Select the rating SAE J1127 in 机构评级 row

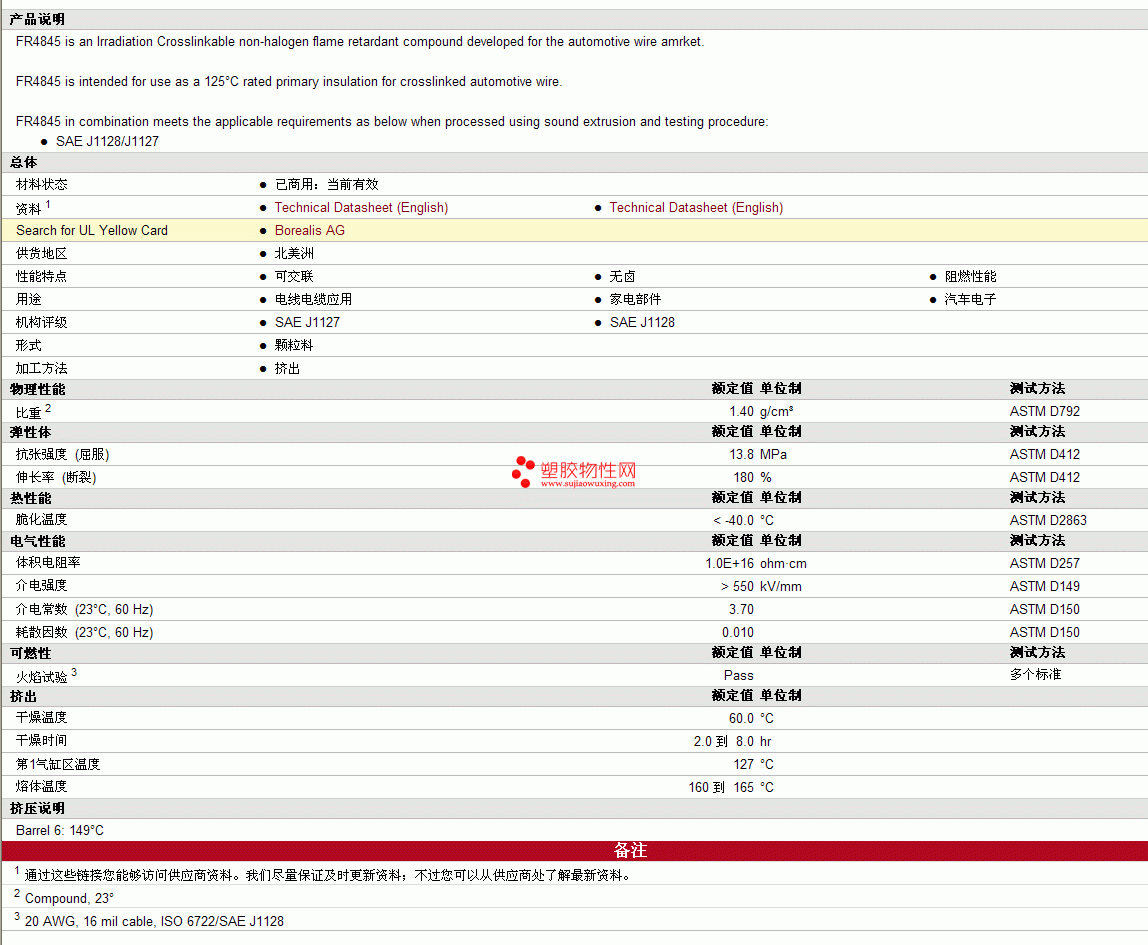[x=308, y=323]
